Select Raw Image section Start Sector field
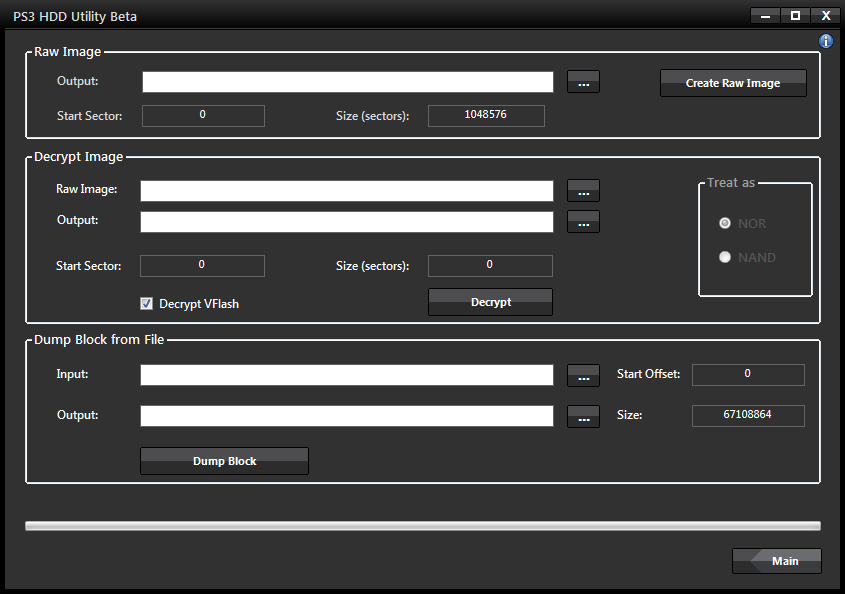 (x=203, y=115)
